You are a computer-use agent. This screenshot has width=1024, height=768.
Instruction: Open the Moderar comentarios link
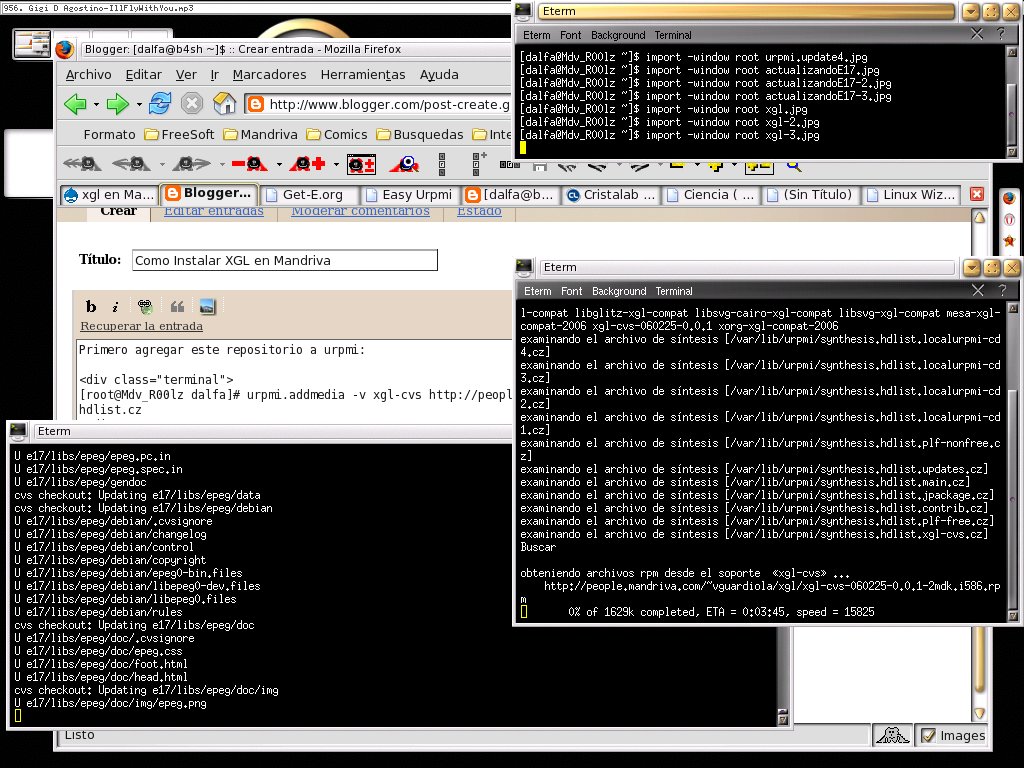point(360,211)
